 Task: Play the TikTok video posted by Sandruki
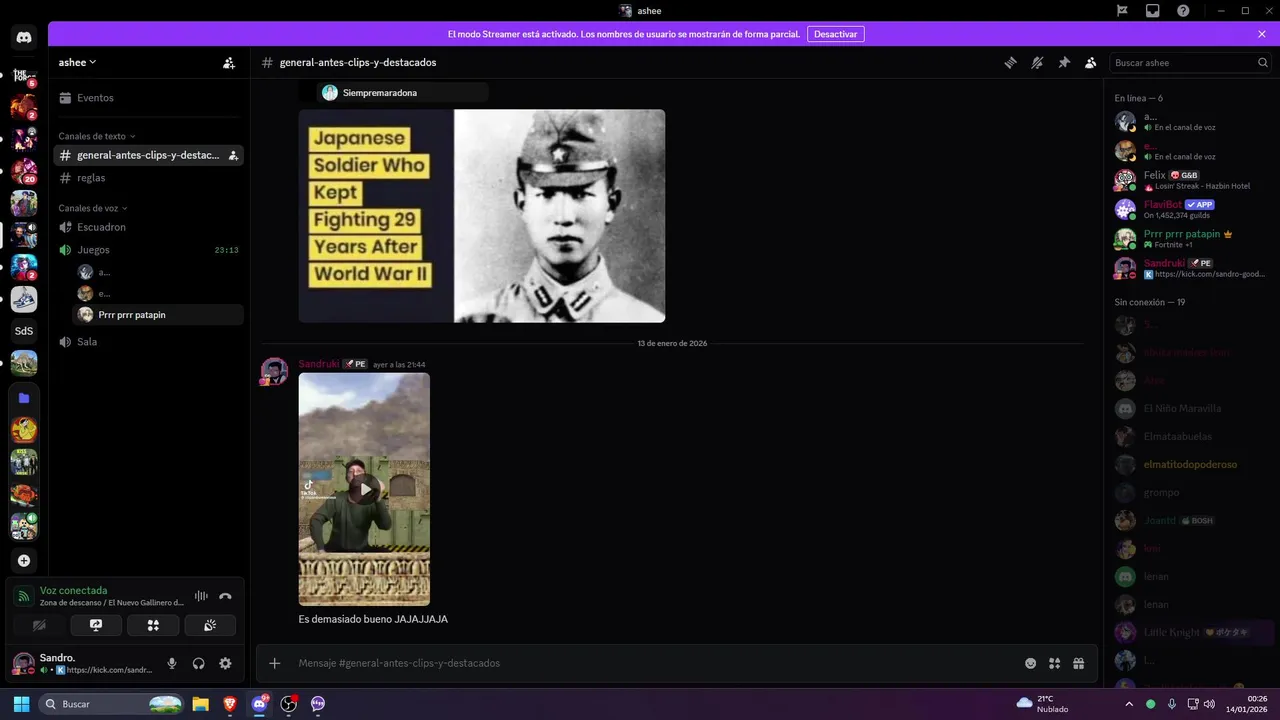tap(365, 489)
